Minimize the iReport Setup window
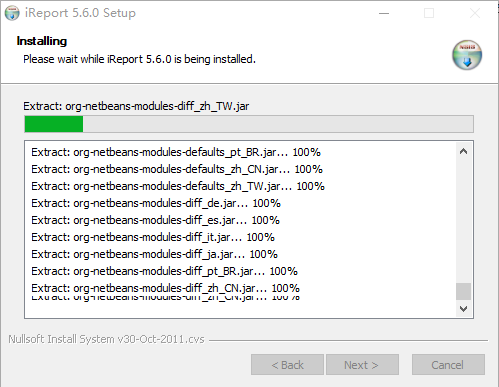Viewport: 499px width, 387px height. [384, 13]
